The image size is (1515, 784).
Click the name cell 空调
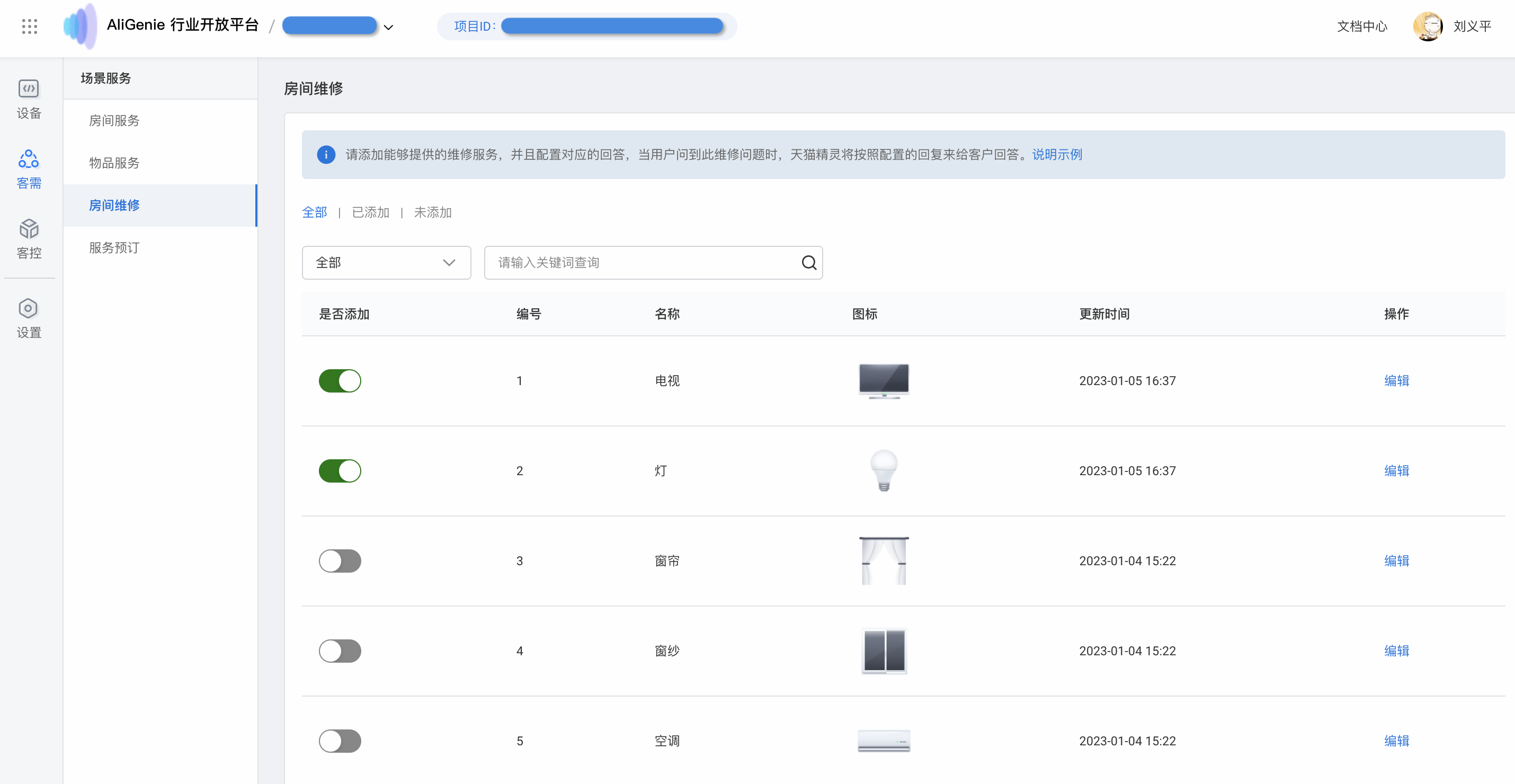[667, 741]
